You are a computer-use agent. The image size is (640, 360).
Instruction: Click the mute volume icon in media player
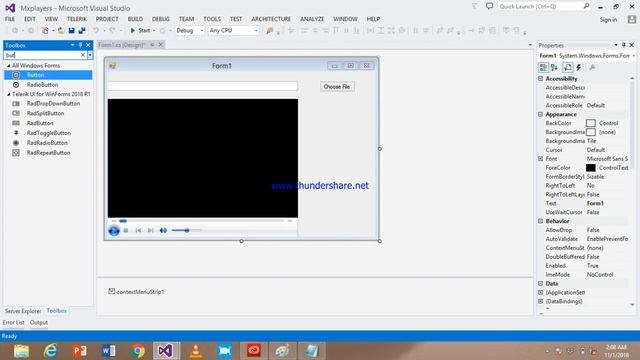163,231
